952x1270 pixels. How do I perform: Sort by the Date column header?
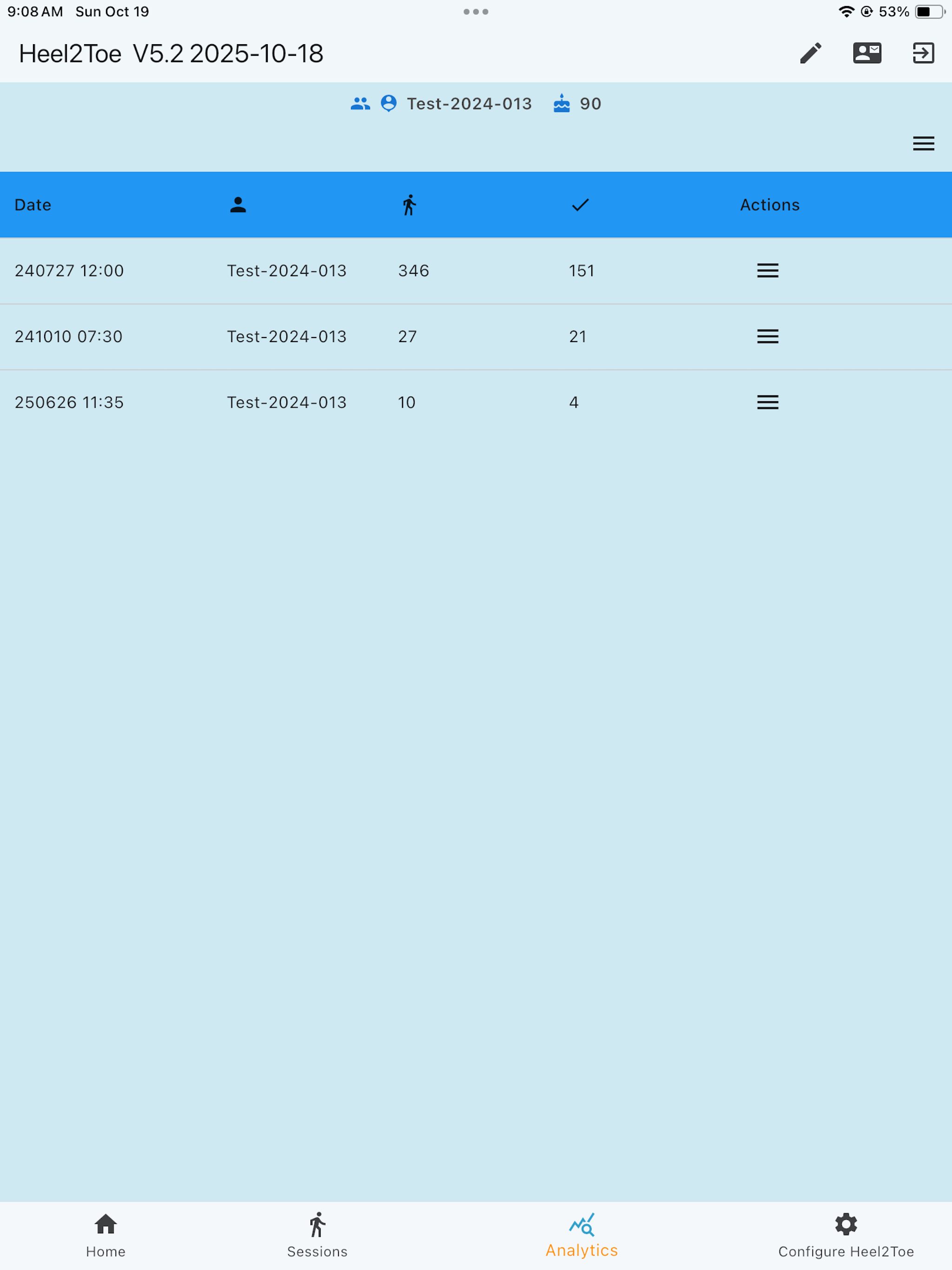coord(33,205)
